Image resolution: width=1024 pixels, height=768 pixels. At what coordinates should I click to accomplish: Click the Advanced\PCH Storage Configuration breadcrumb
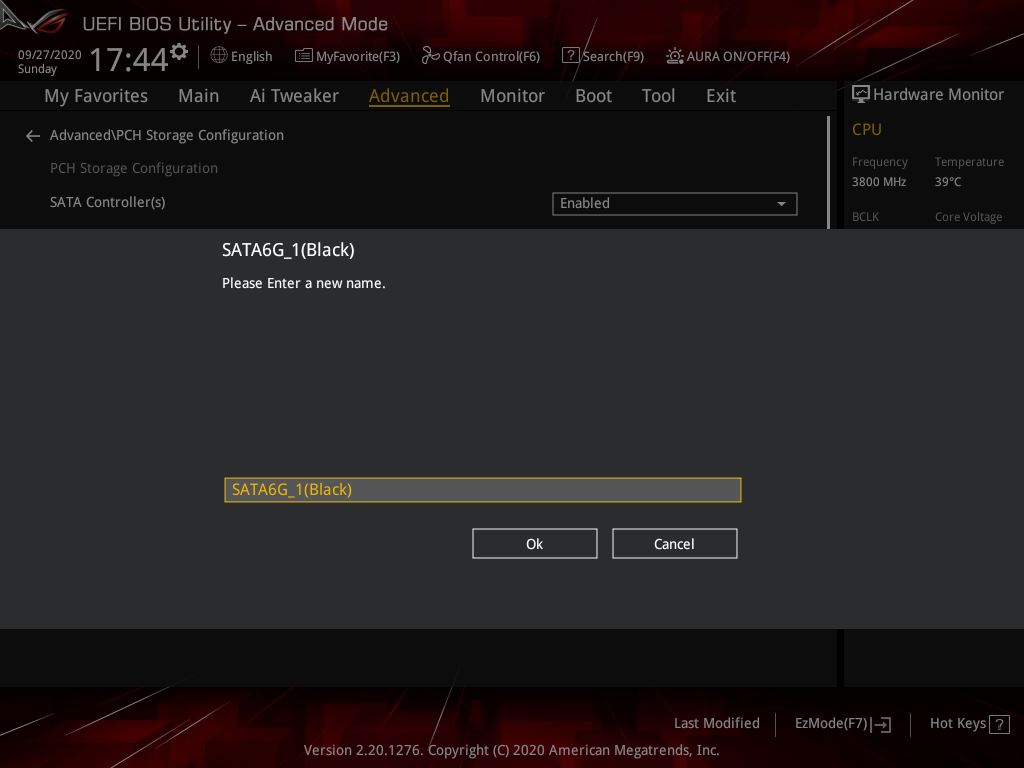click(167, 135)
